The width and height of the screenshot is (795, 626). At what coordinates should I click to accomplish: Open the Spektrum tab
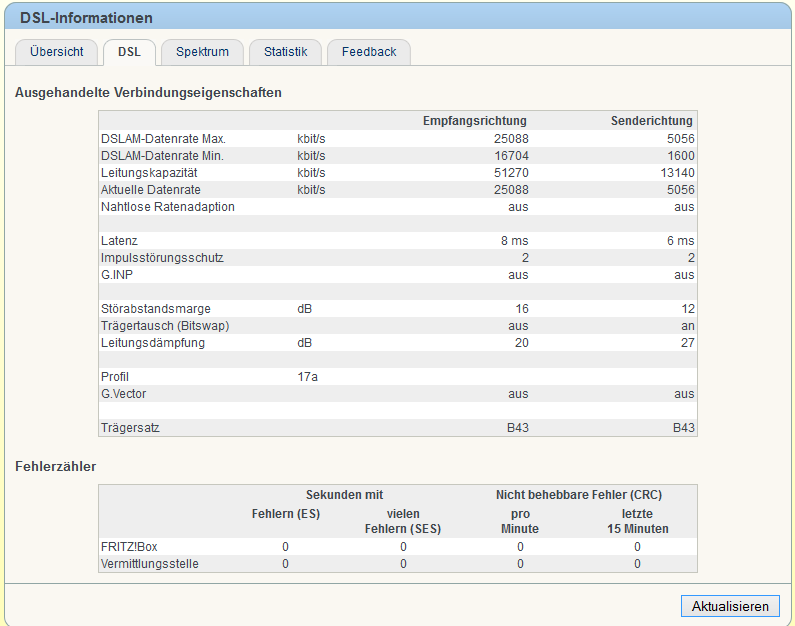[x=202, y=52]
